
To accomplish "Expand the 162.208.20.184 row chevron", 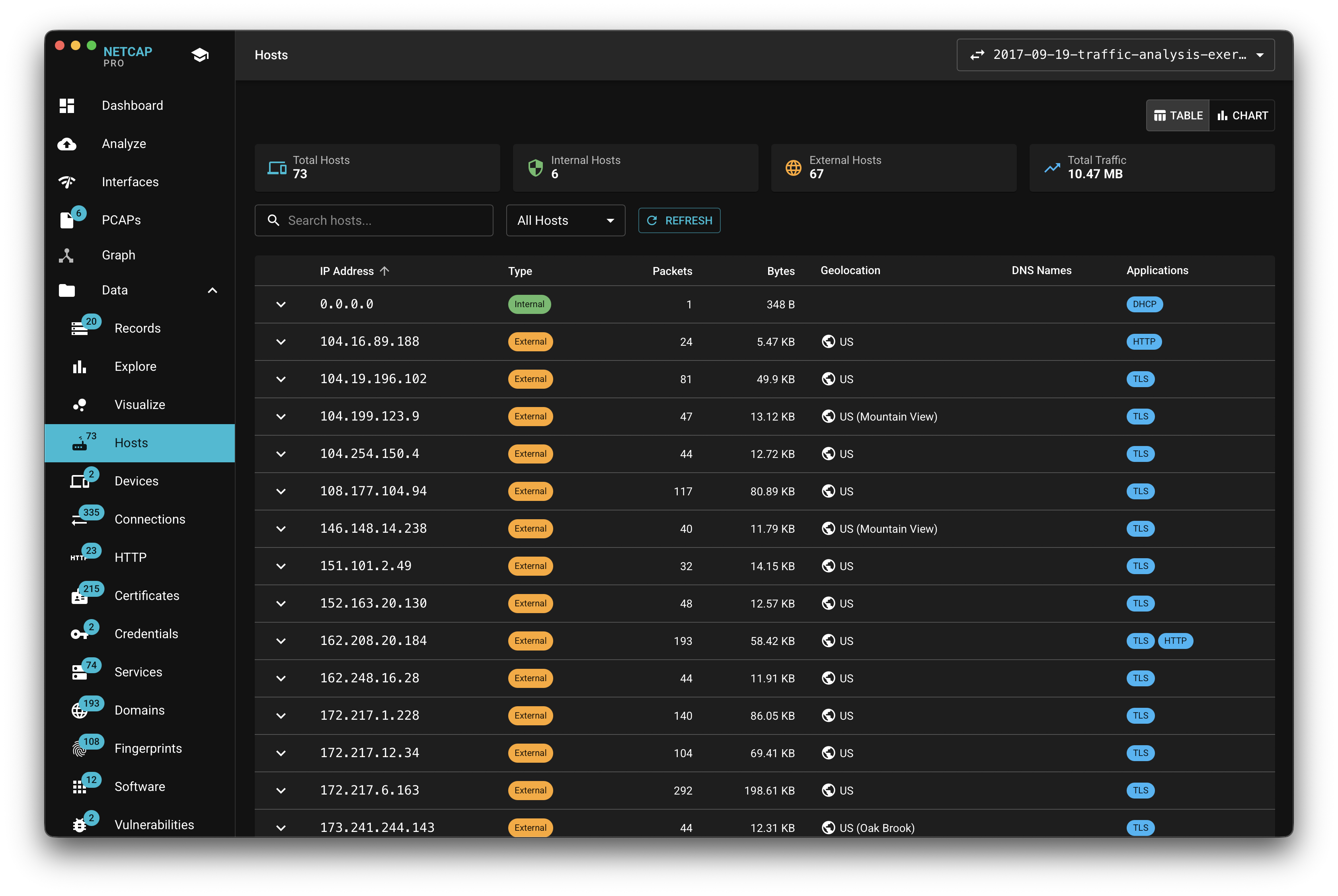I will point(281,641).
